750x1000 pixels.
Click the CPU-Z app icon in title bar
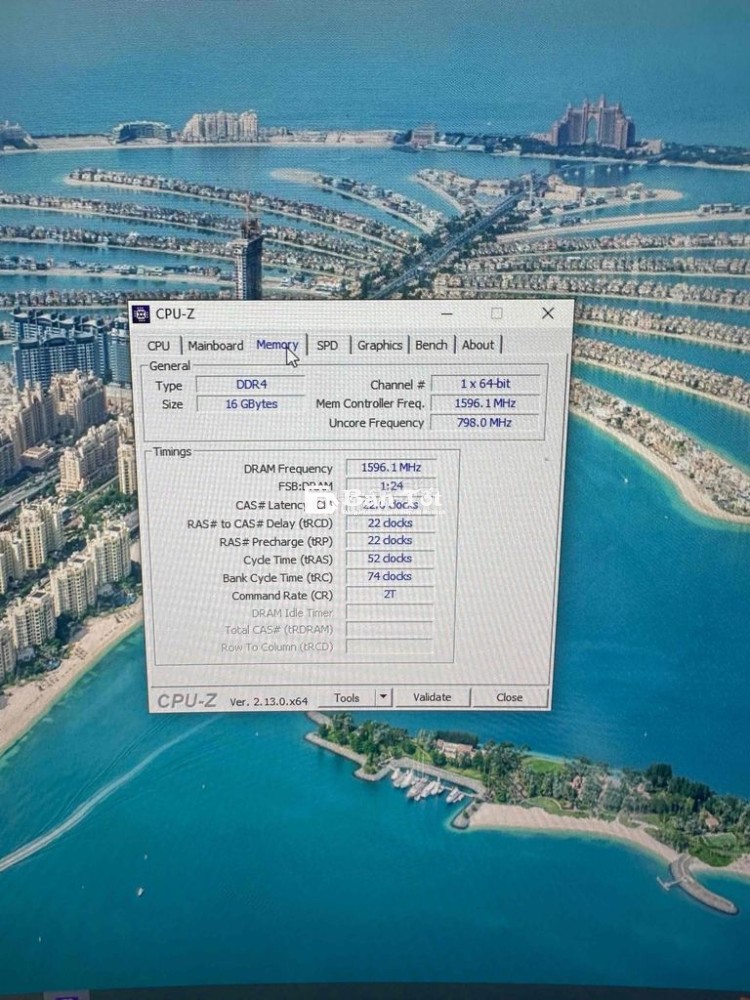[x=140, y=314]
